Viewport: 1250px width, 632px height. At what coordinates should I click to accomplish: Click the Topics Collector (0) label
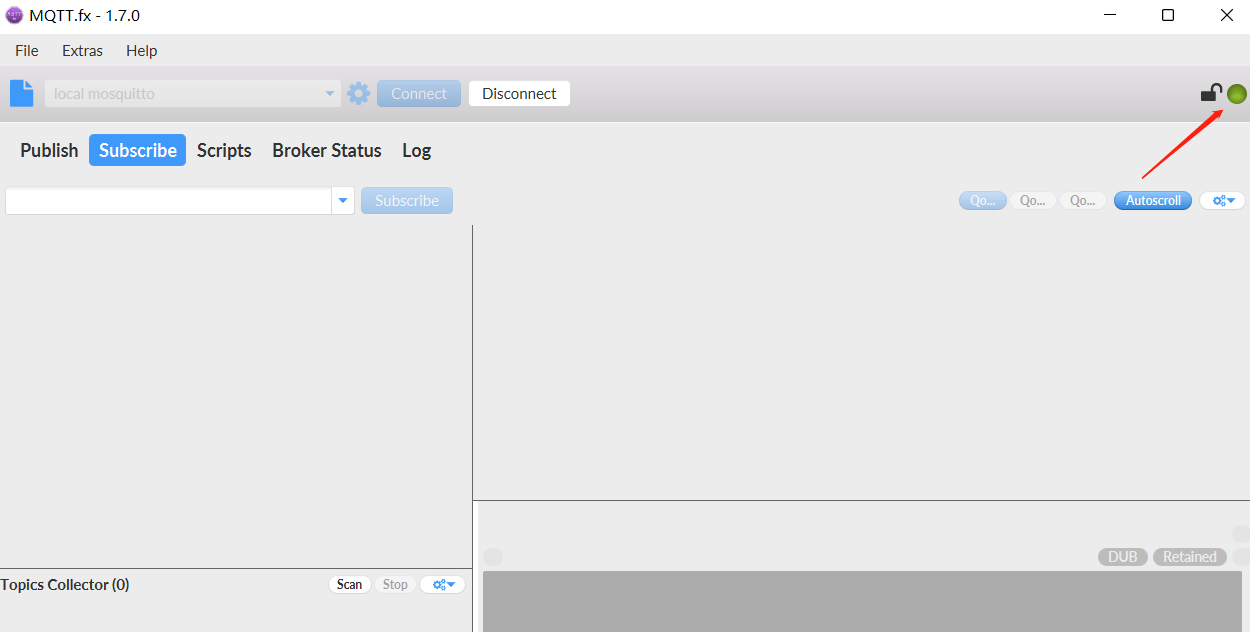[x=65, y=584]
